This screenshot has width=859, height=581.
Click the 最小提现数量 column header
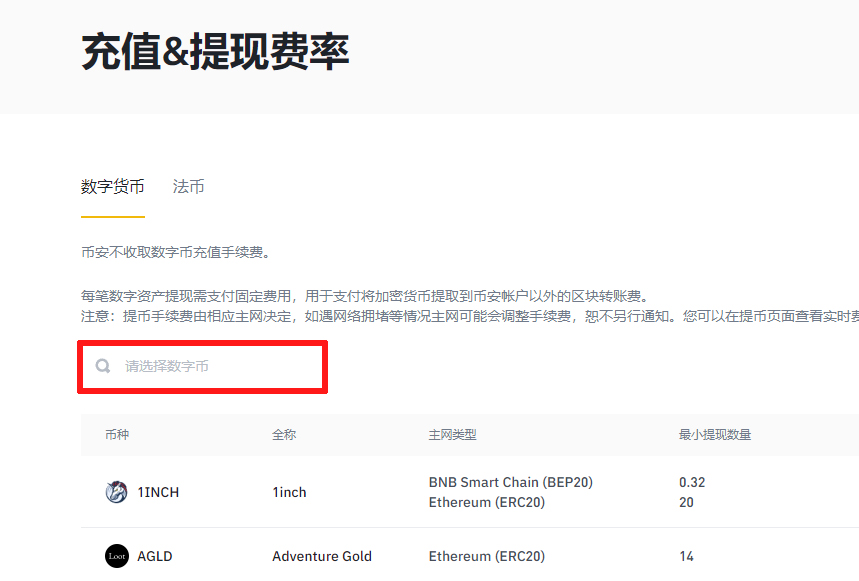coord(715,435)
